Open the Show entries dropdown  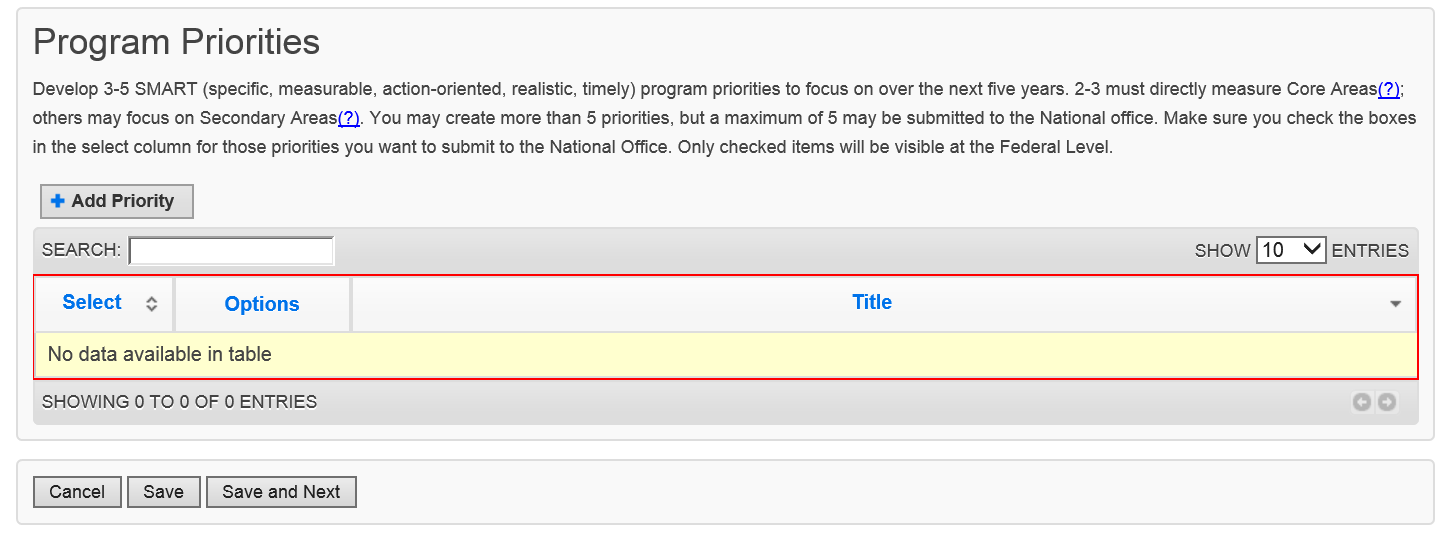[x=1291, y=250]
